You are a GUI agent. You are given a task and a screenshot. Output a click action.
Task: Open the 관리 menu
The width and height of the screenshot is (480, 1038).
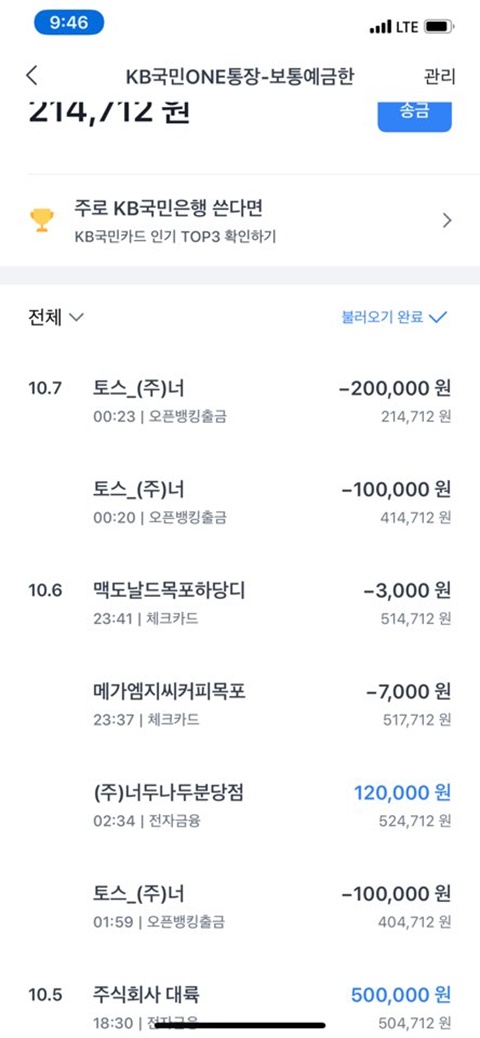[440, 77]
